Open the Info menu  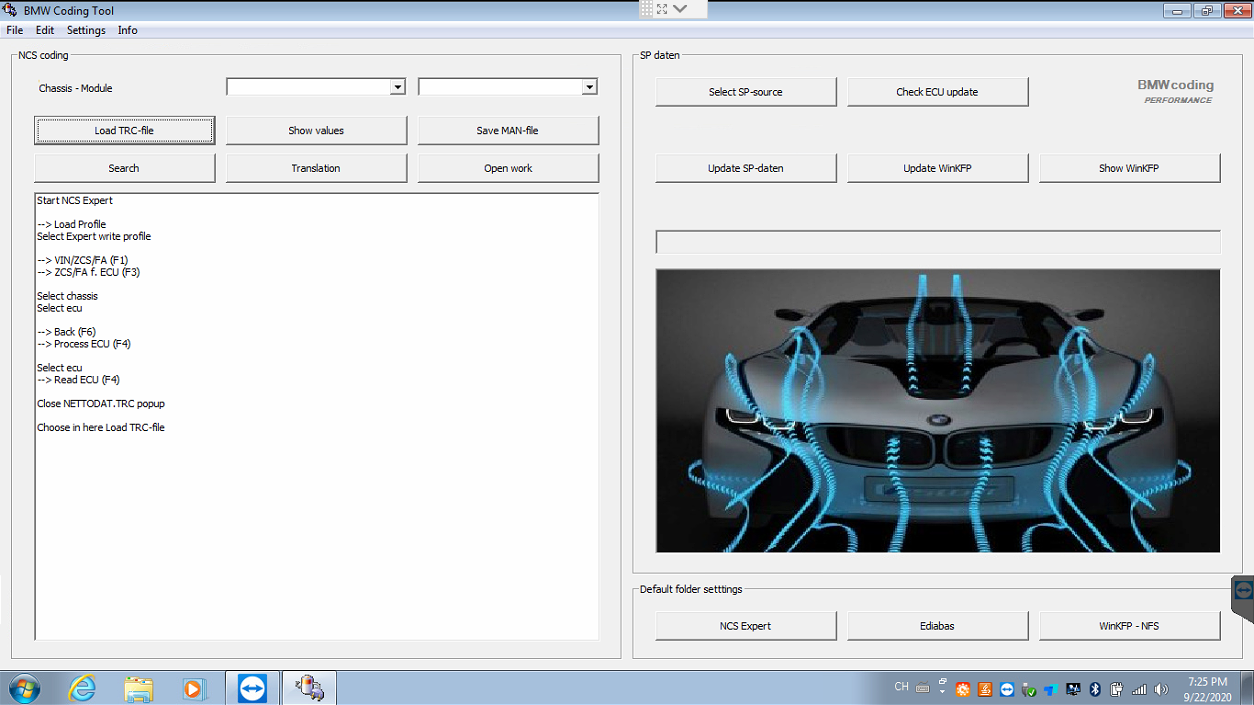tap(128, 30)
